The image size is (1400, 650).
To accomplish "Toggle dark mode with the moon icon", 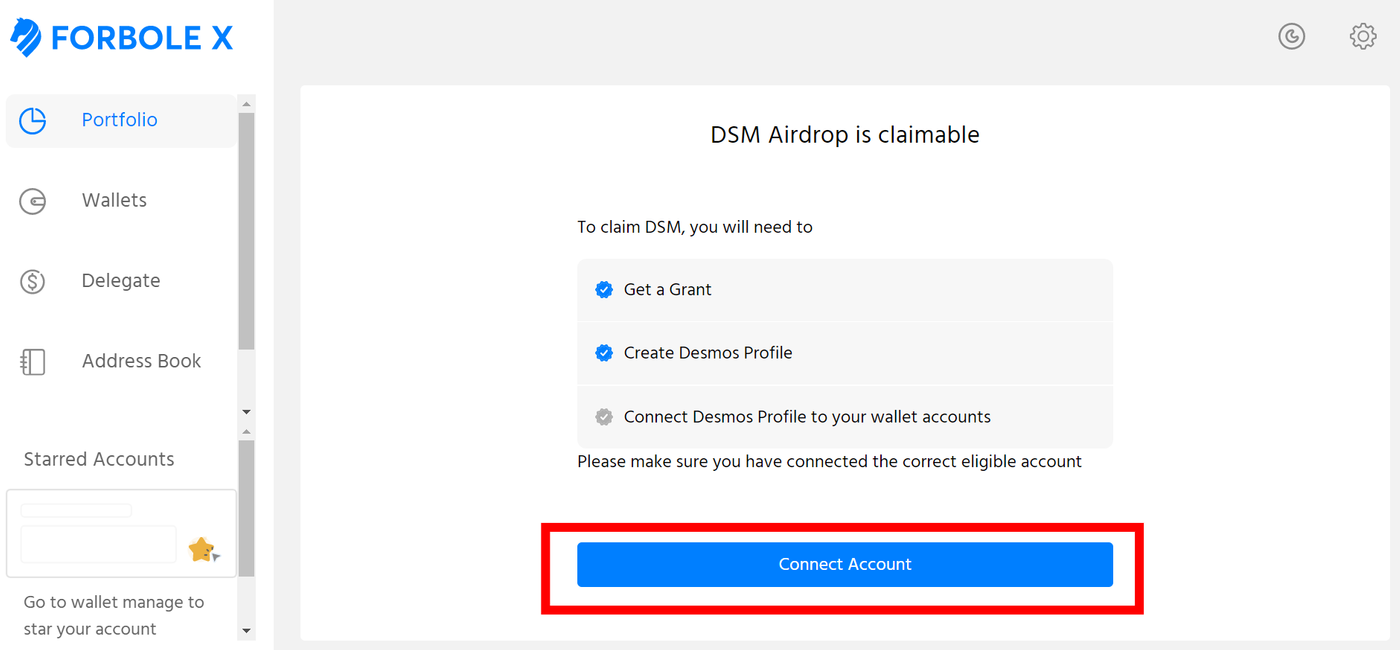I will (1292, 37).
